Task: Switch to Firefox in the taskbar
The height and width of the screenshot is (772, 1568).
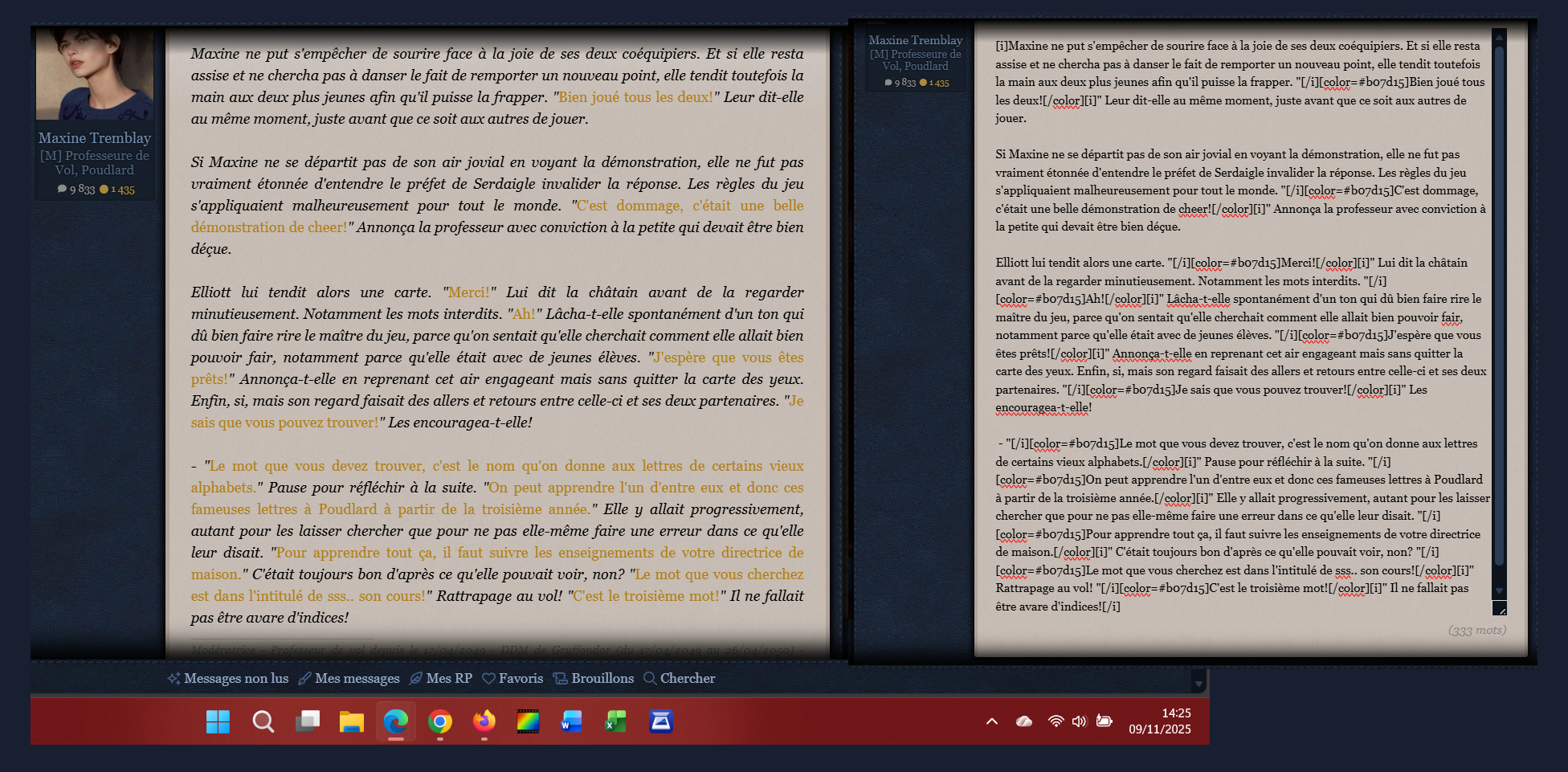Action: [x=484, y=721]
